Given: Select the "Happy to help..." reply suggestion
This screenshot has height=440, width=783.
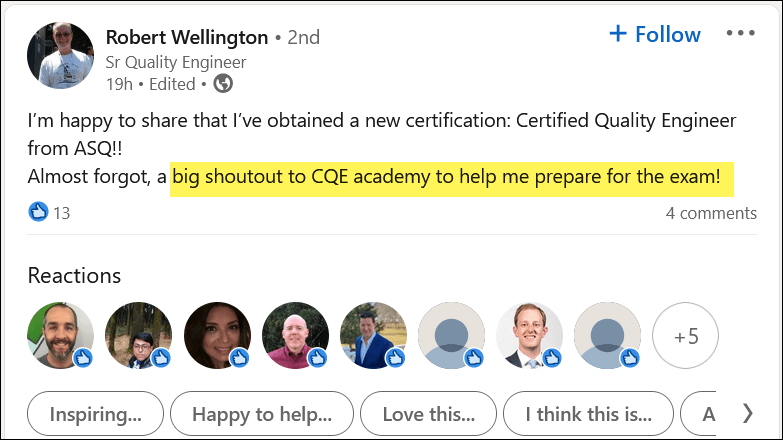Looking at the screenshot, I should [262, 413].
